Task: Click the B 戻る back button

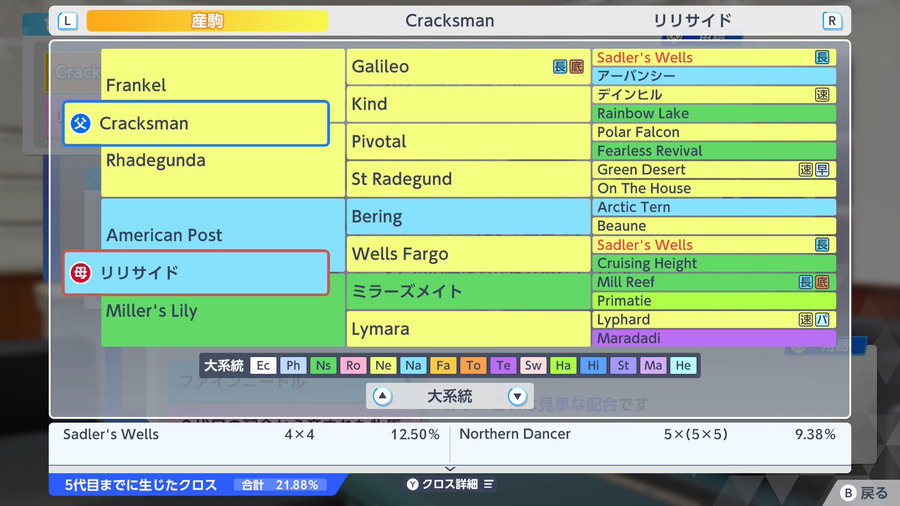Action: (x=866, y=493)
